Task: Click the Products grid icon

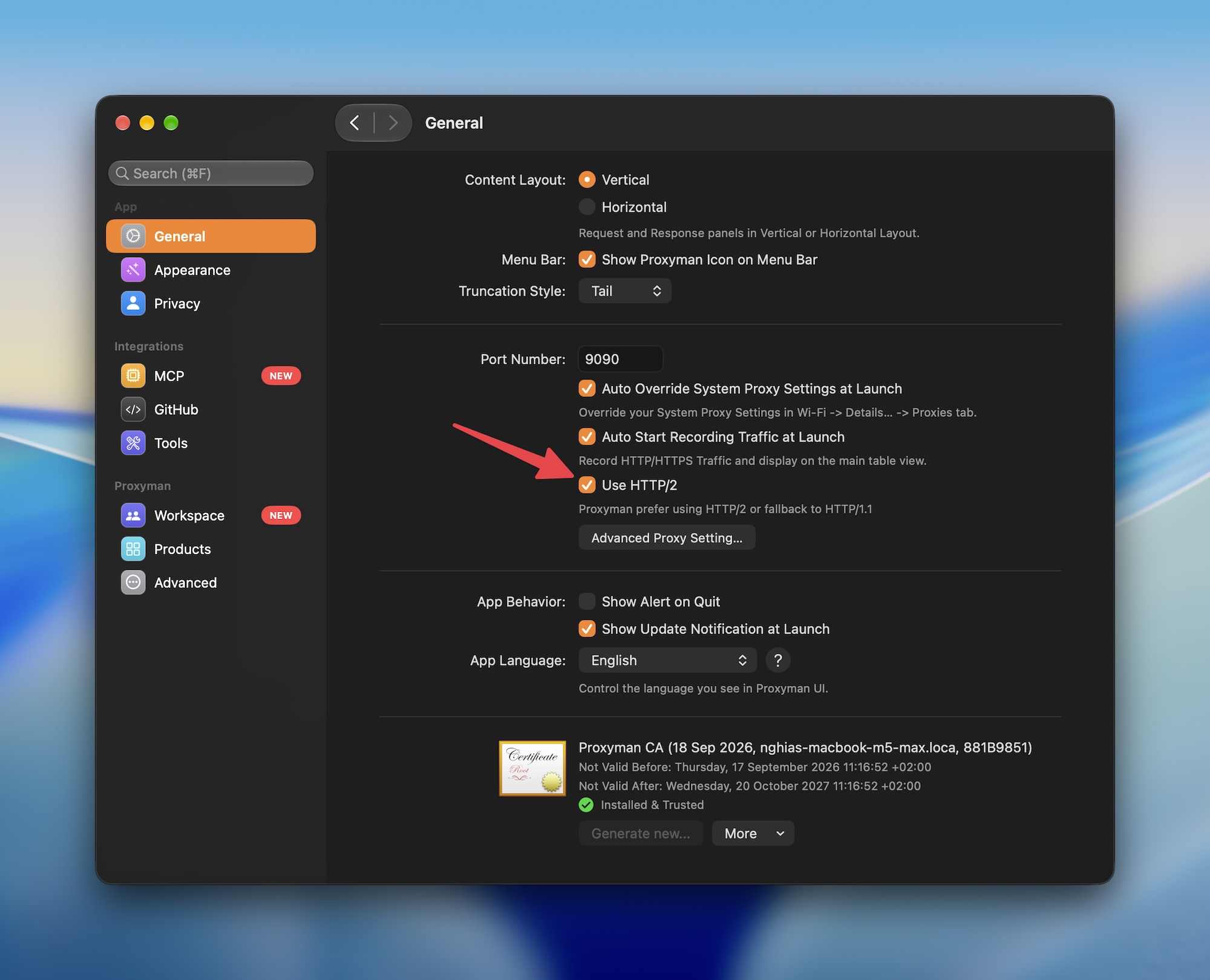Action: 133,549
